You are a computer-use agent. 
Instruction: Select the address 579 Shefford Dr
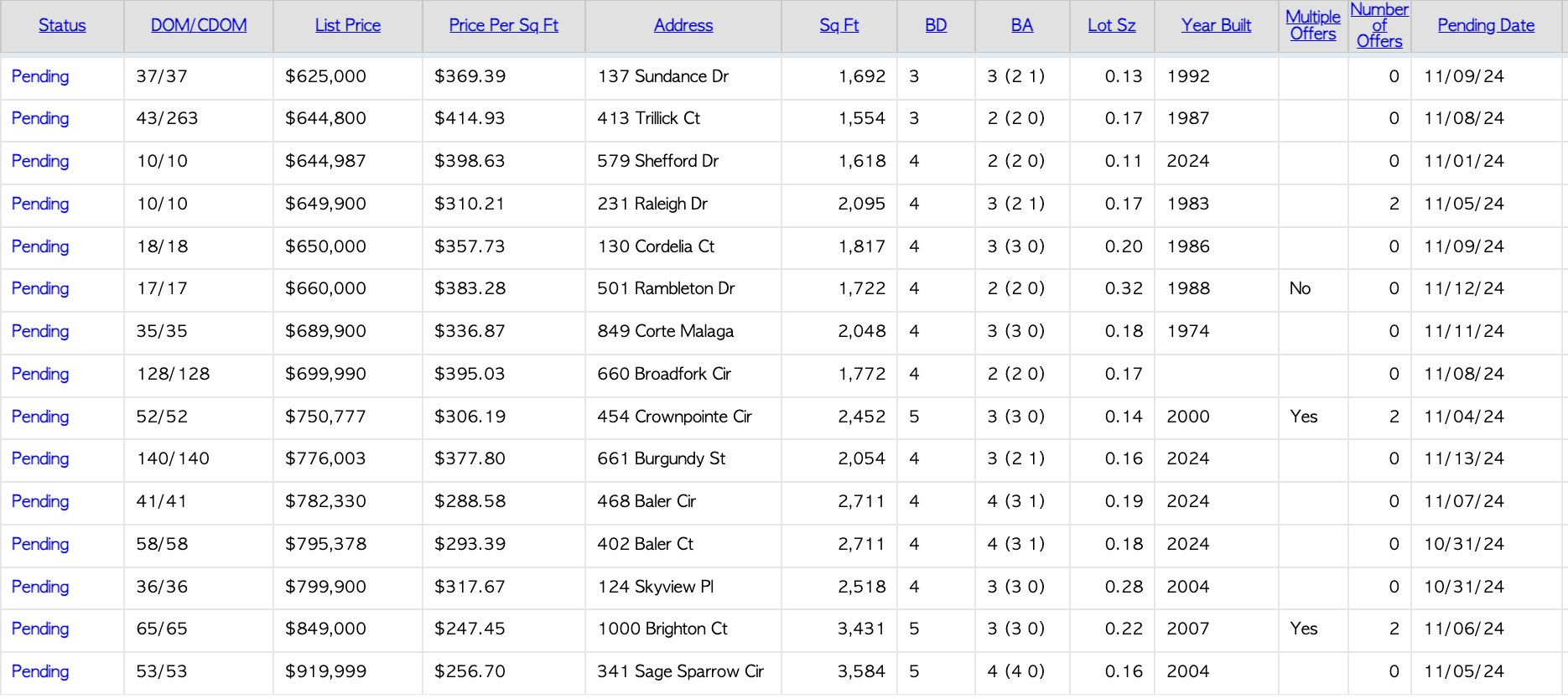pos(658,161)
